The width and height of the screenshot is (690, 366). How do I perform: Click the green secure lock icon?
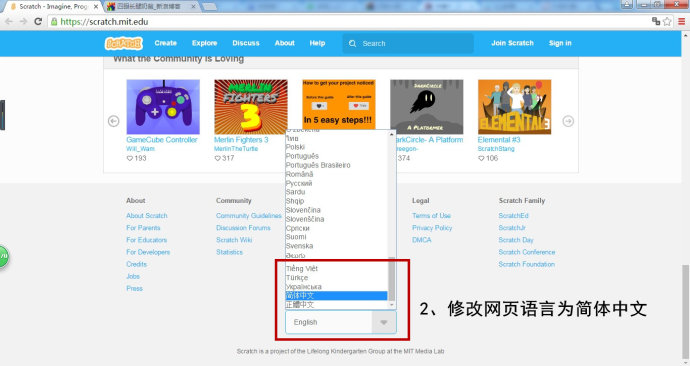pyautogui.click(x=54, y=21)
